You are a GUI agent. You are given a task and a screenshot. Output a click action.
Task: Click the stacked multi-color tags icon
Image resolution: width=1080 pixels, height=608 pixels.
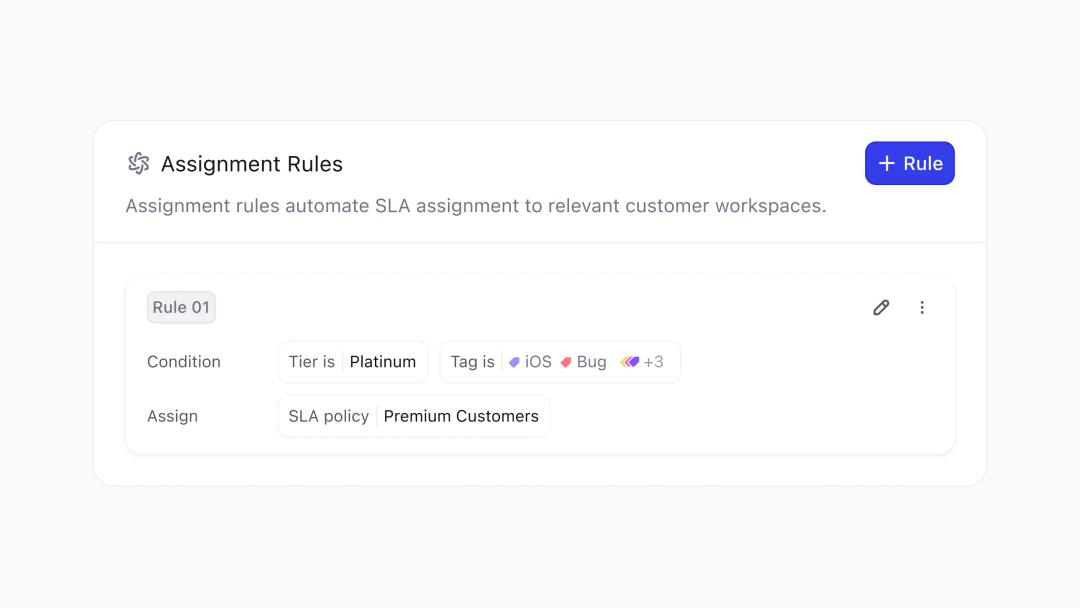[629, 362]
